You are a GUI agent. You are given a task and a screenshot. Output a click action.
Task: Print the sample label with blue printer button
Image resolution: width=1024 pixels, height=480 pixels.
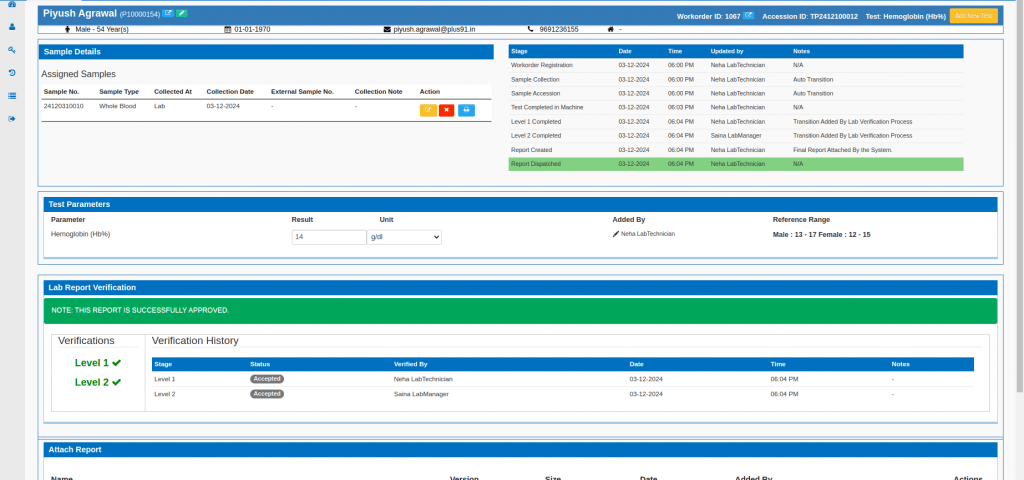pyautogui.click(x=466, y=110)
